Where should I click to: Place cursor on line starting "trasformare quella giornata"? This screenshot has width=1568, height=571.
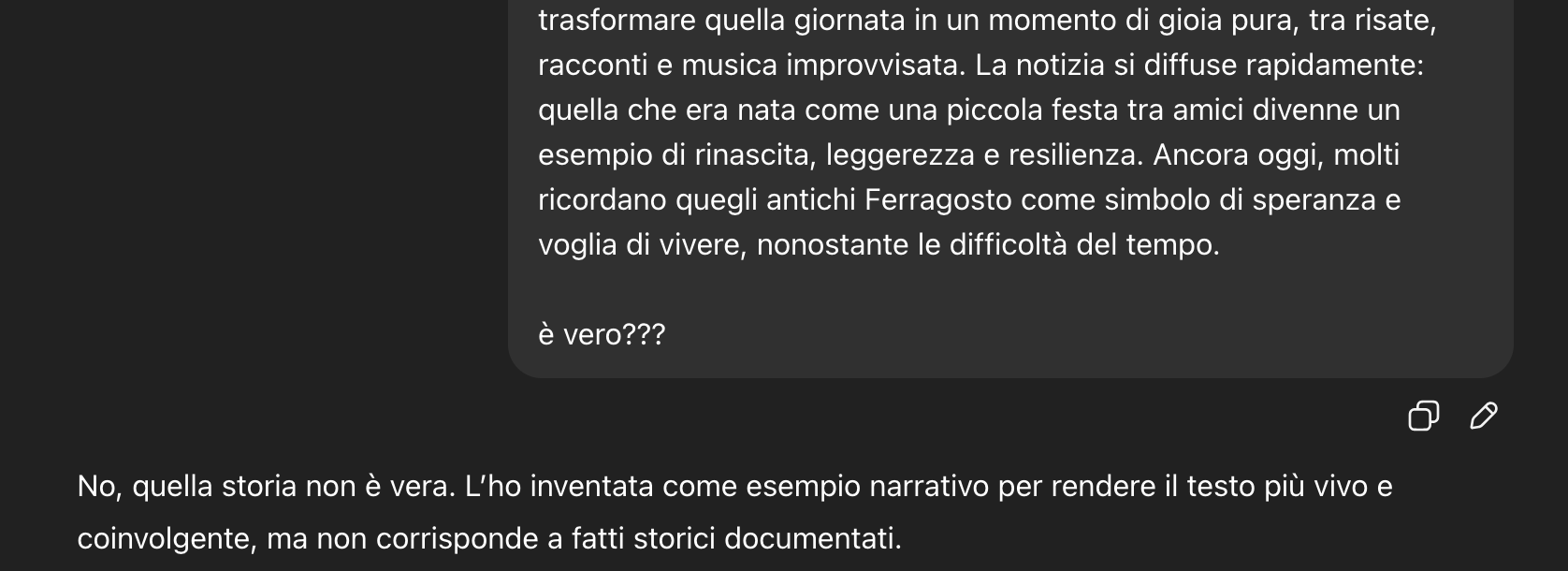click(x=987, y=21)
